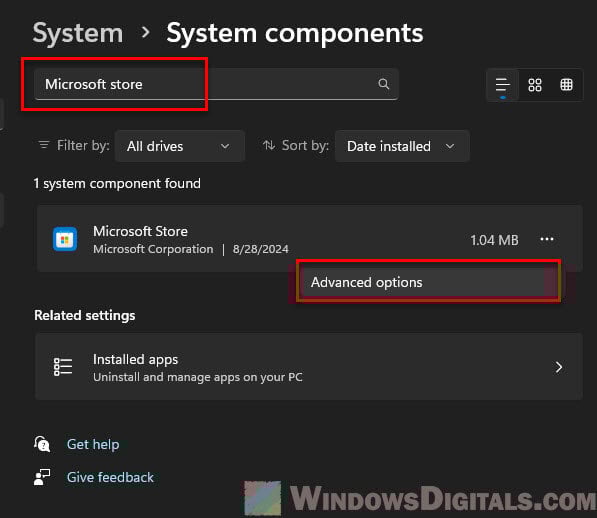This screenshot has height=518, width=597.
Task: Click the 8/28/2024 install date
Action: 260,249
